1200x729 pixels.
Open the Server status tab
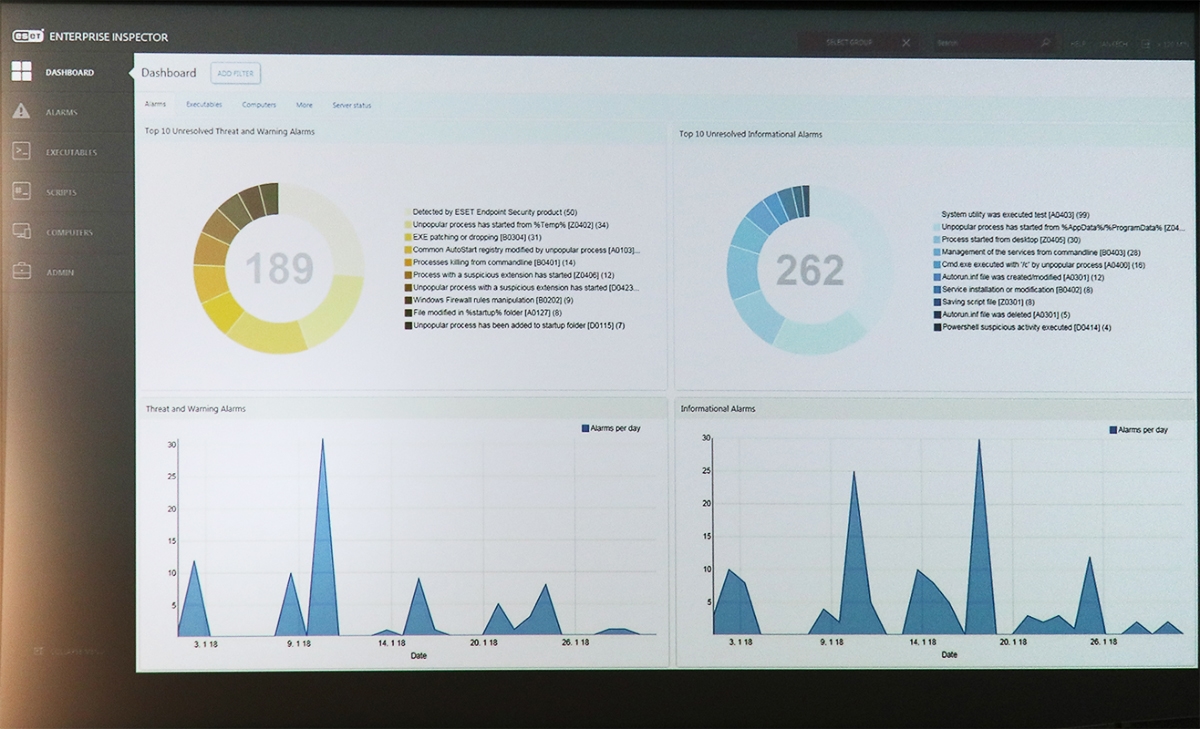[x=352, y=104]
